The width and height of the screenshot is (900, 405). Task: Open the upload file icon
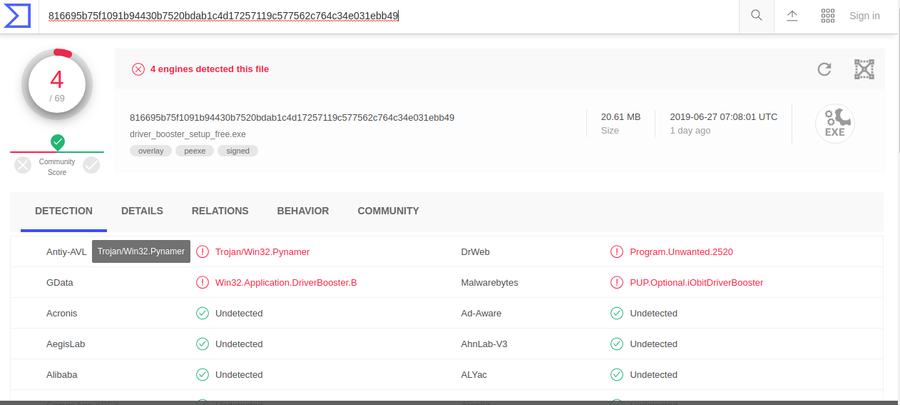click(792, 15)
